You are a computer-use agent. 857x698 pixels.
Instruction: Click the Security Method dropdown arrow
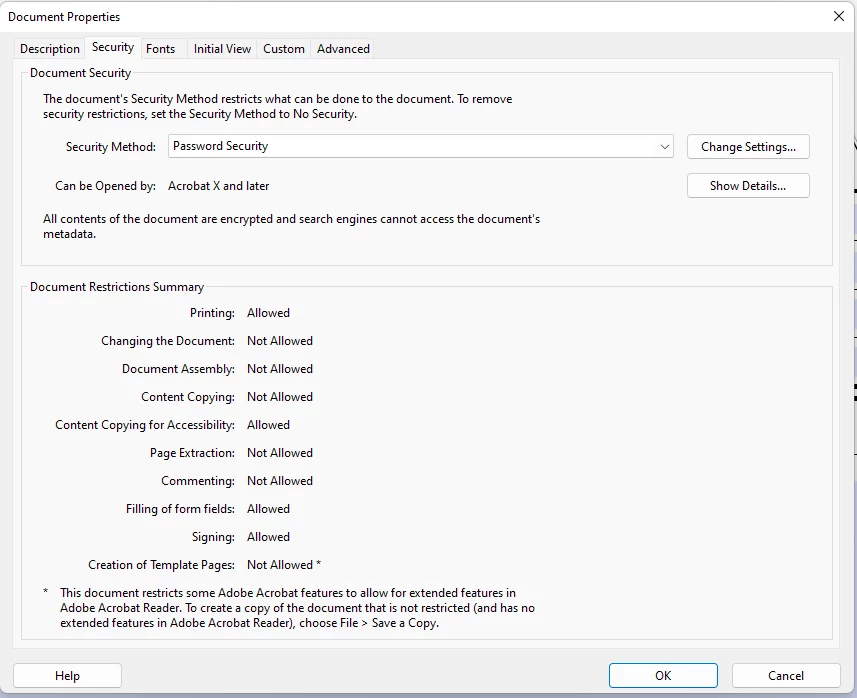(x=664, y=146)
